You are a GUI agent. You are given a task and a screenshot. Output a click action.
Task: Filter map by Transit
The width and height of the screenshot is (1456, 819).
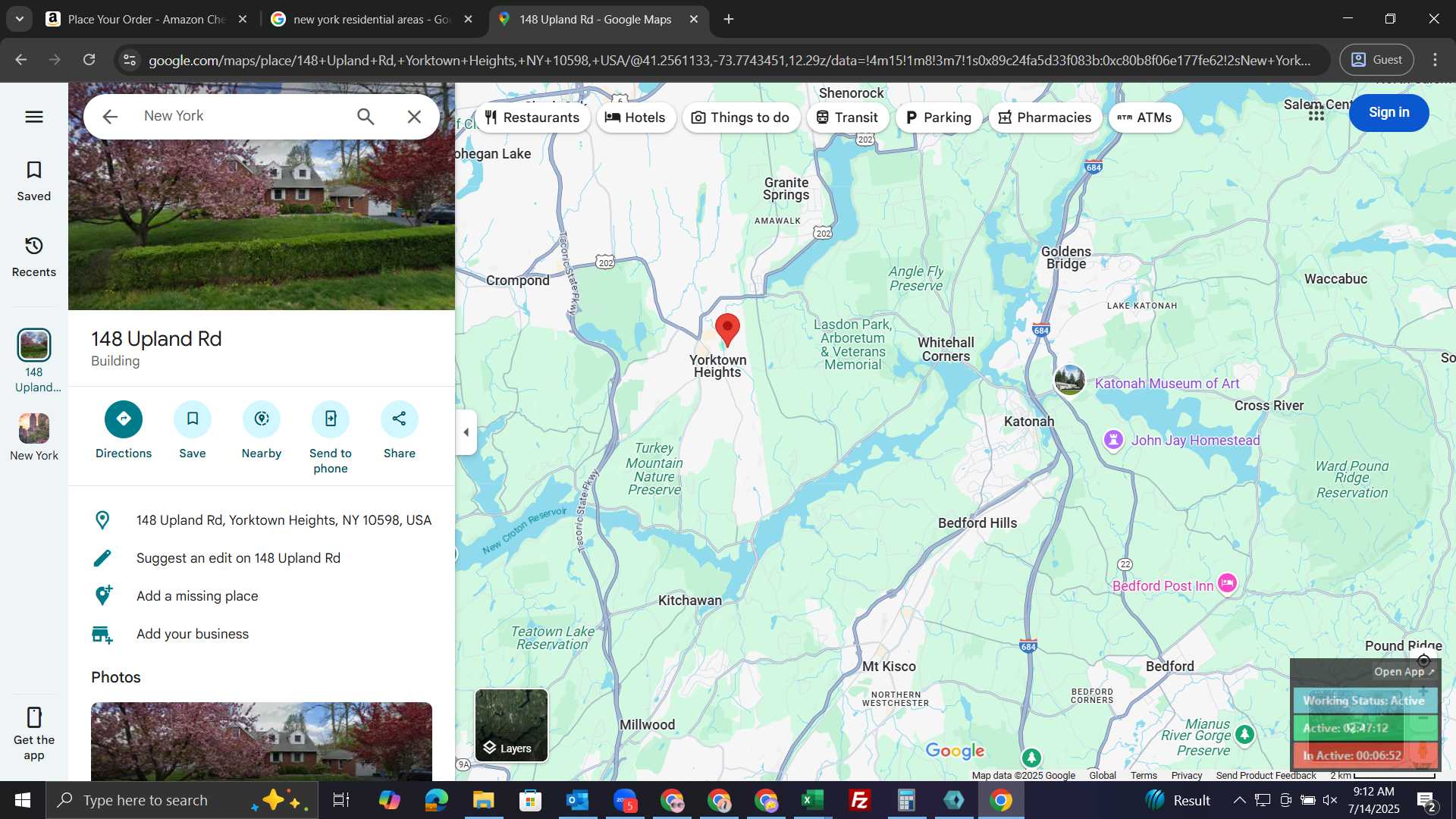(847, 118)
